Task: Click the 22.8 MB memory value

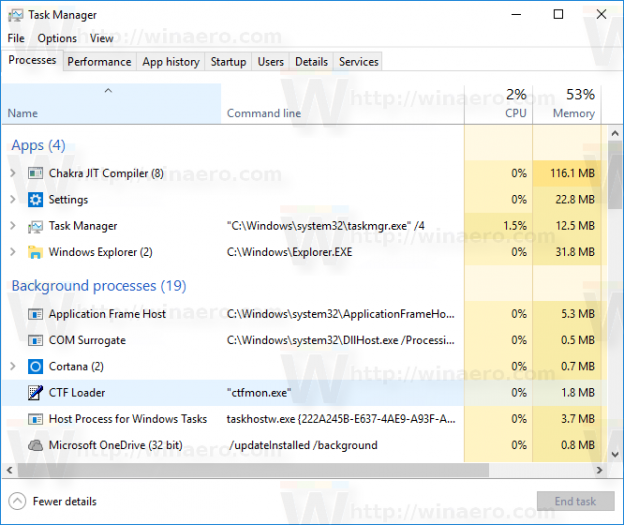Action: pos(575,199)
